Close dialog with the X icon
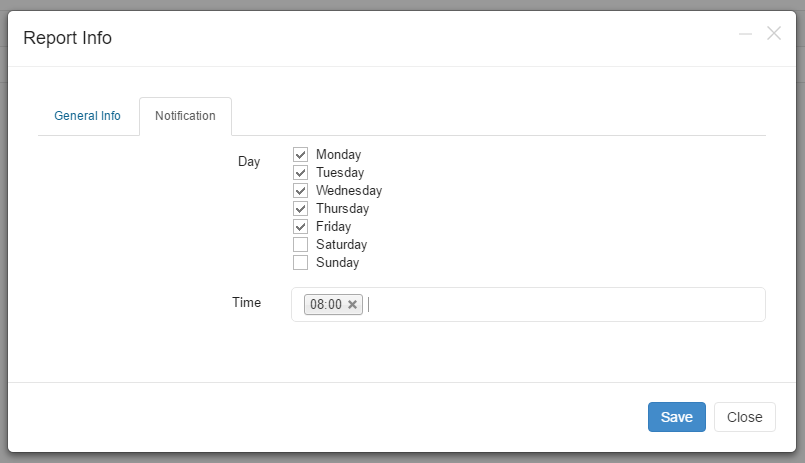 (774, 33)
